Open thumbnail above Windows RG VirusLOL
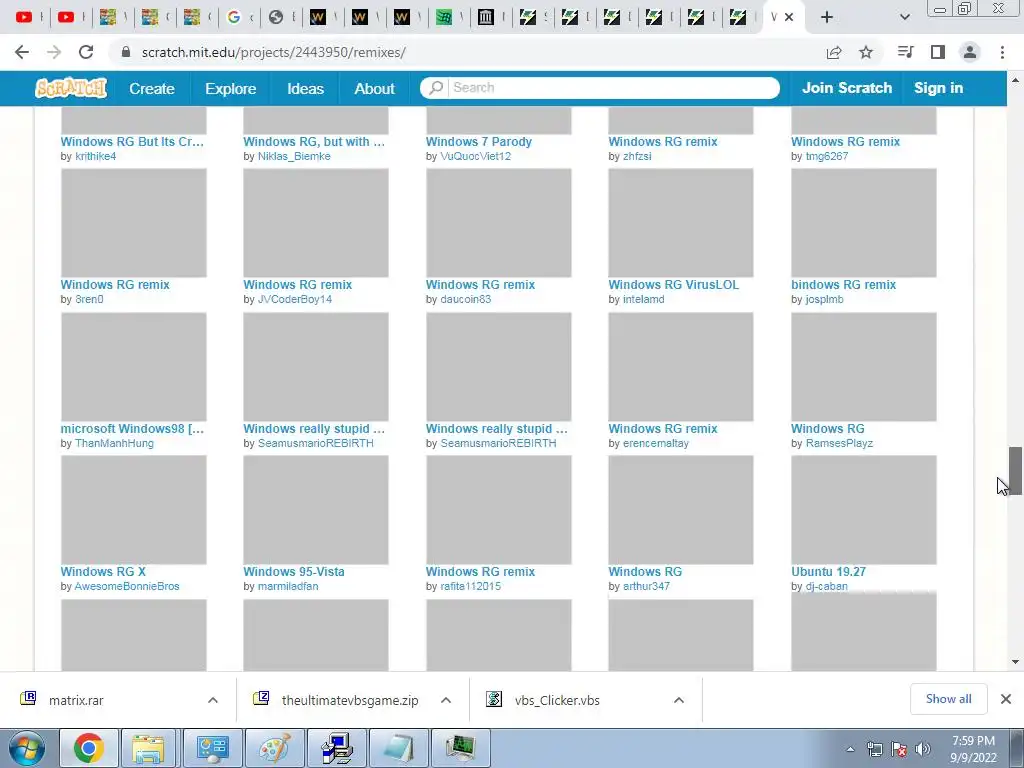1024x768 pixels. tap(680, 223)
